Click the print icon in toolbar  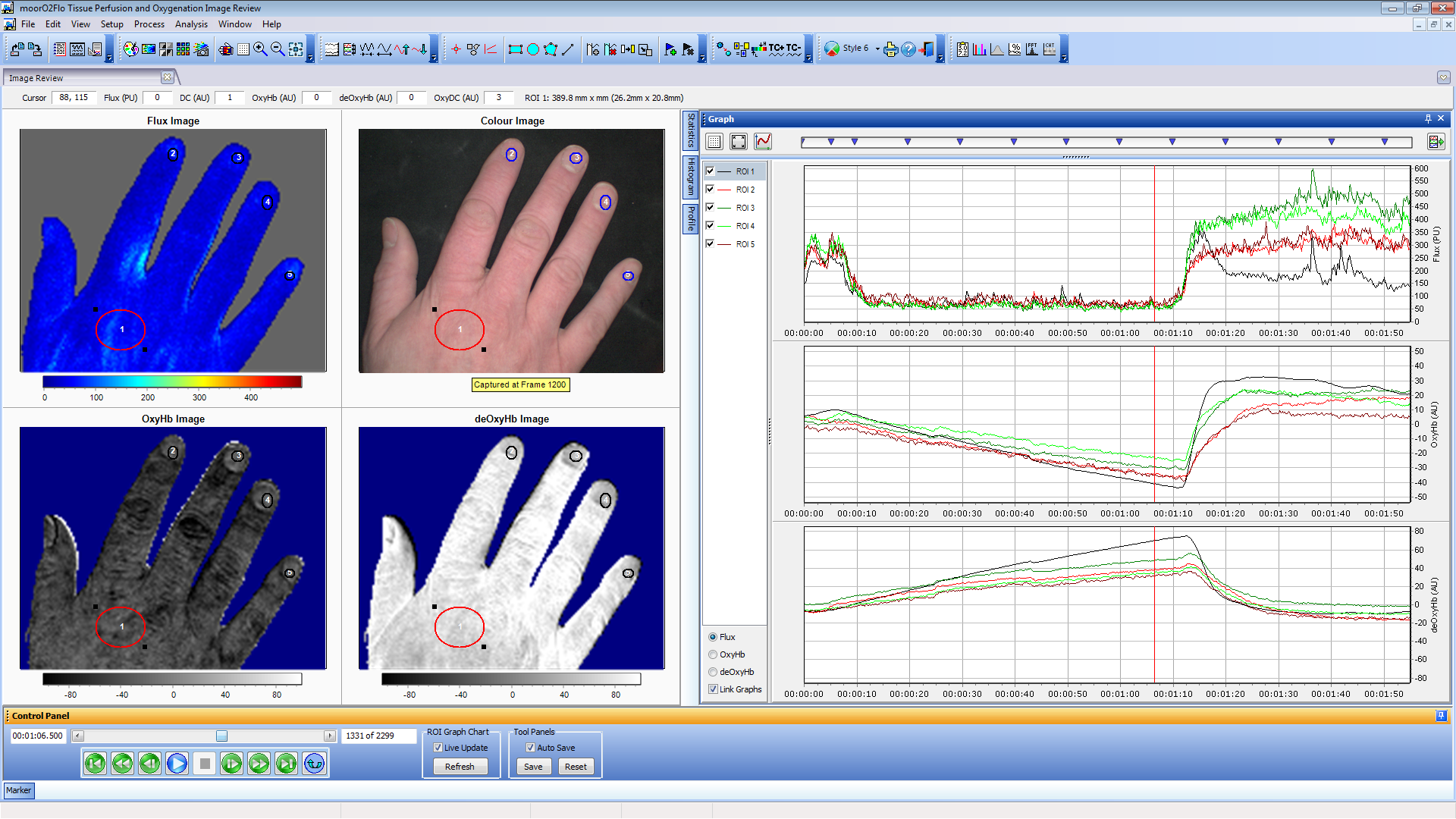coord(890,49)
